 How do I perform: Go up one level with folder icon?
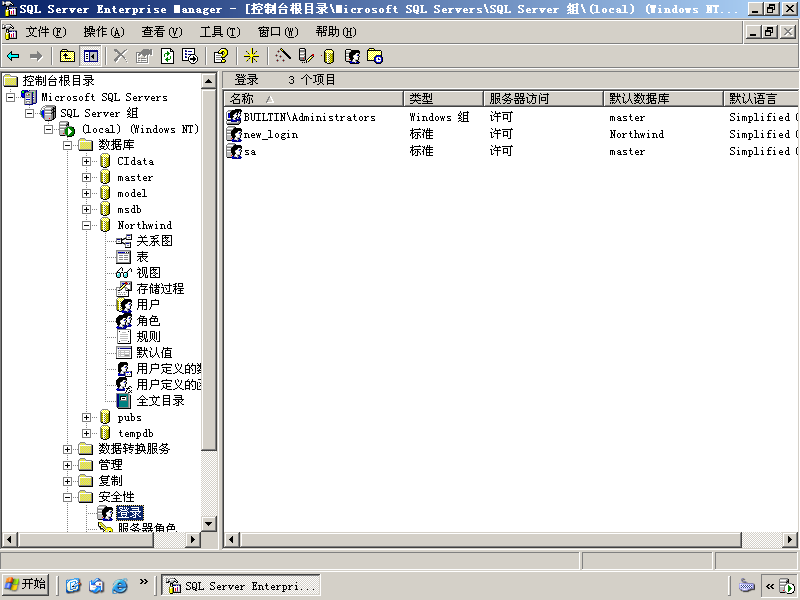pyautogui.click(x=67, y=56)
